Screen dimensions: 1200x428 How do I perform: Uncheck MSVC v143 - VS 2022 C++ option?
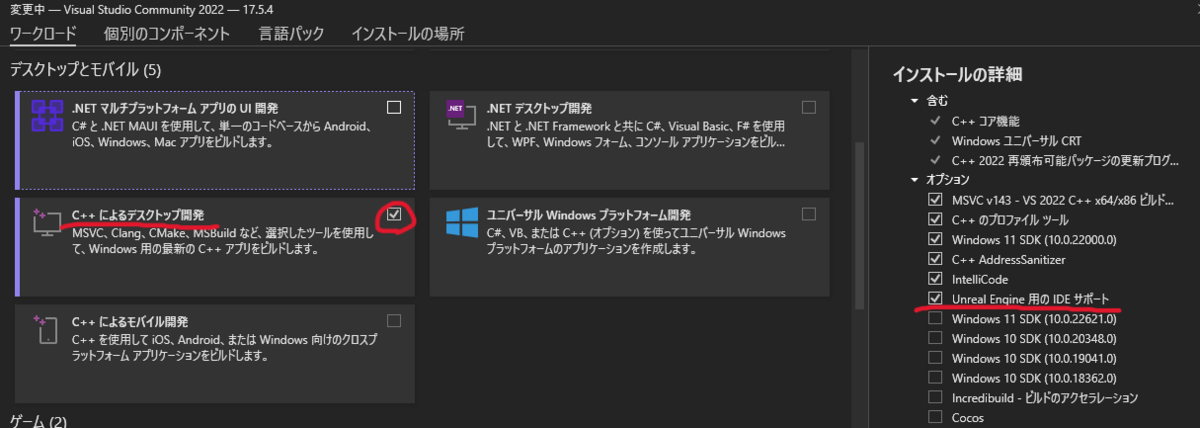(935, 199)
